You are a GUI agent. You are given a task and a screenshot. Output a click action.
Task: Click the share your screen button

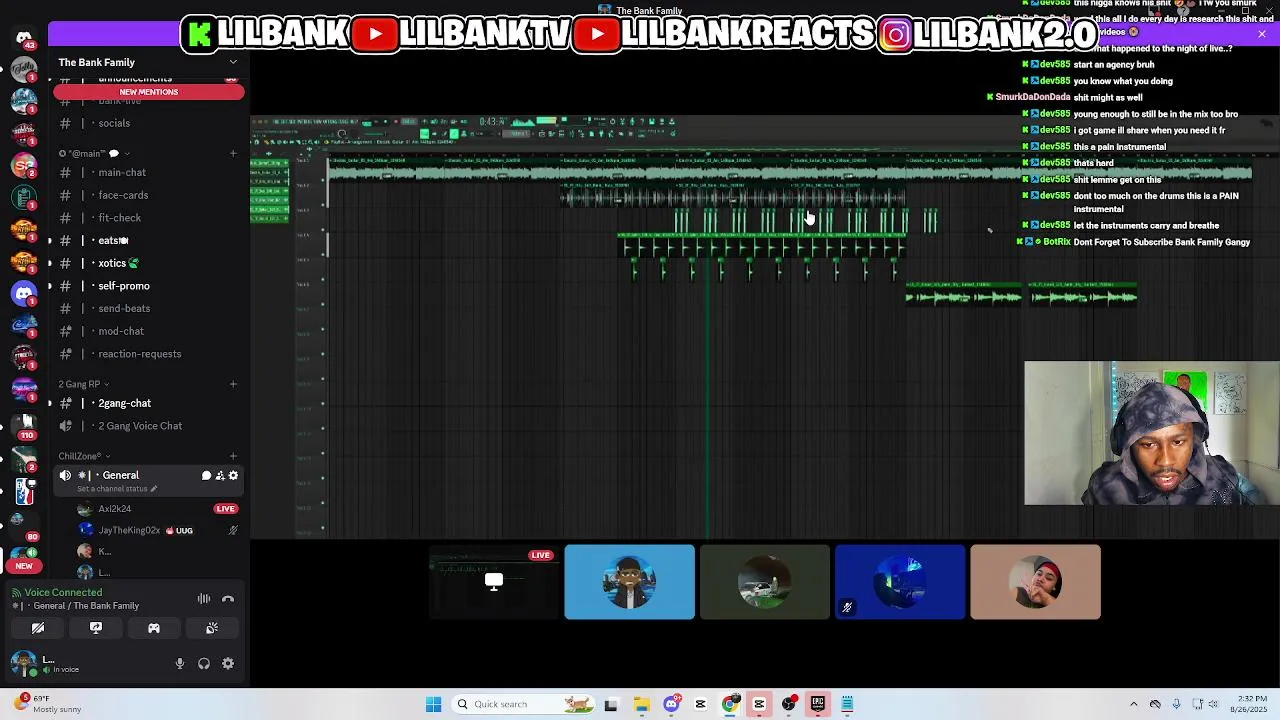pos(96,628)
